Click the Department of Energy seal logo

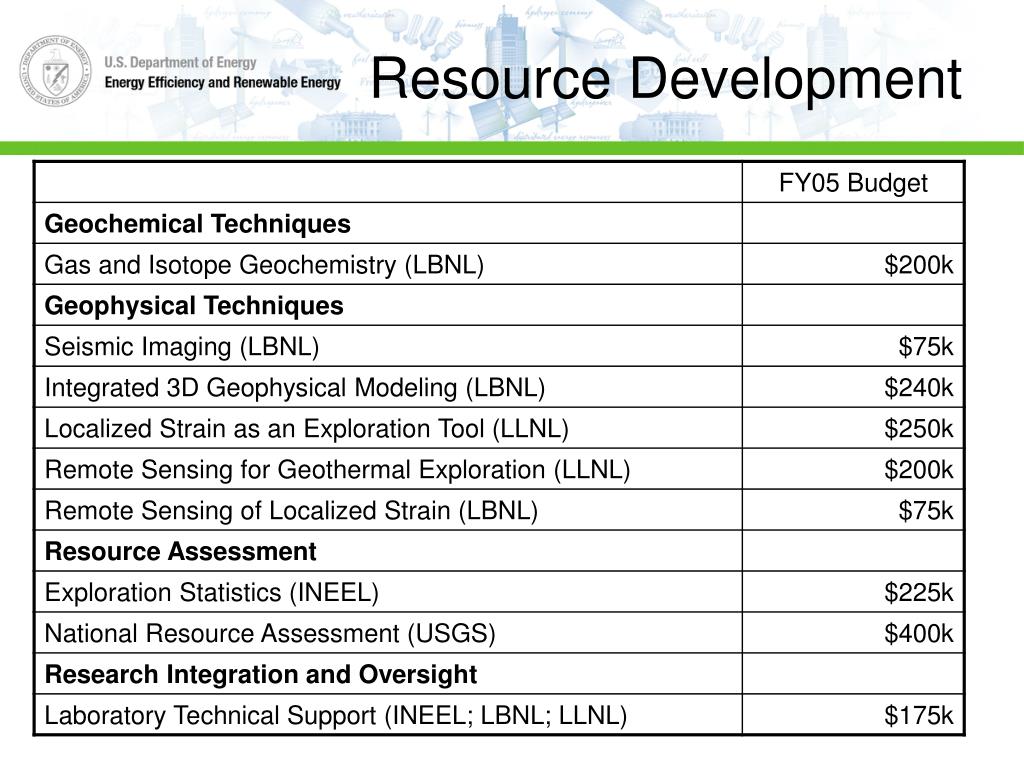(56, 71)
